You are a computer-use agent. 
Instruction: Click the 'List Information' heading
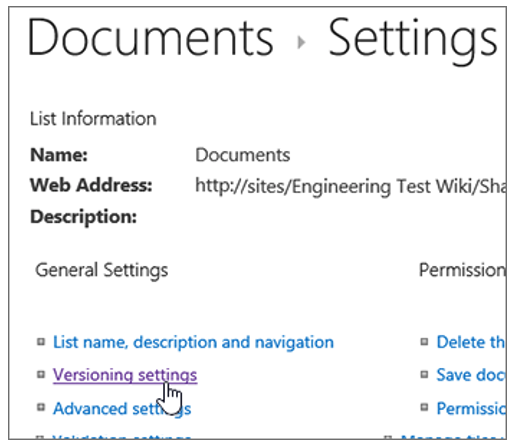[x=93, y=119]
